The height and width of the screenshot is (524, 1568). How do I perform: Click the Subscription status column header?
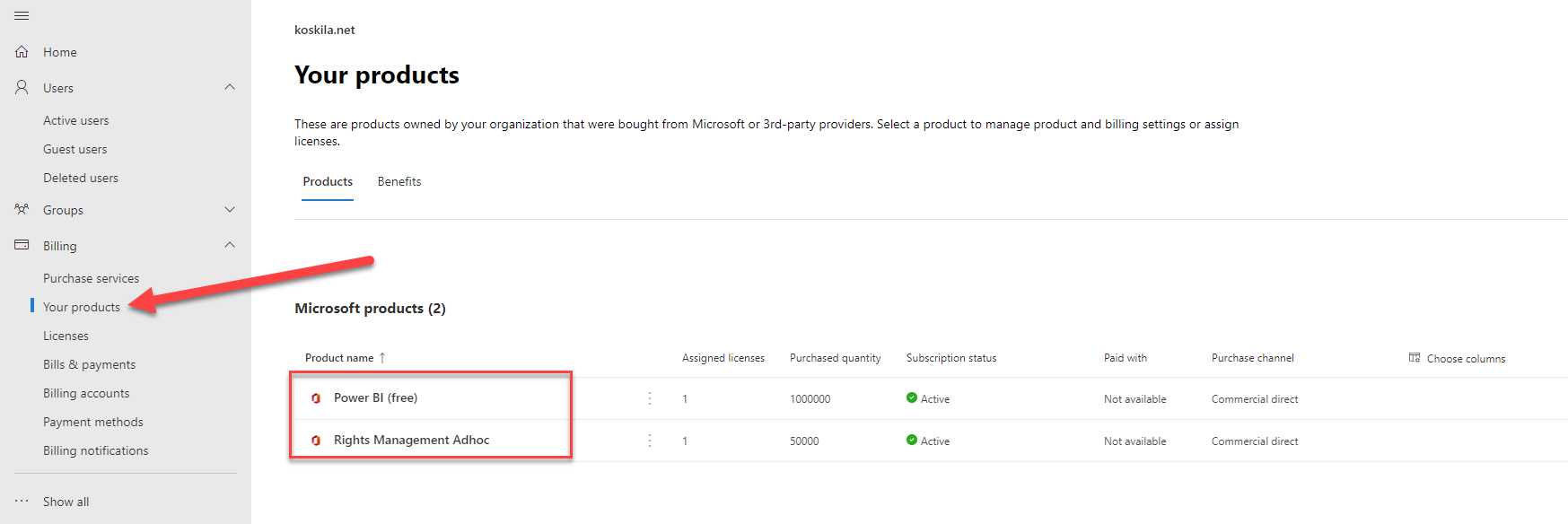pos(951,357)
